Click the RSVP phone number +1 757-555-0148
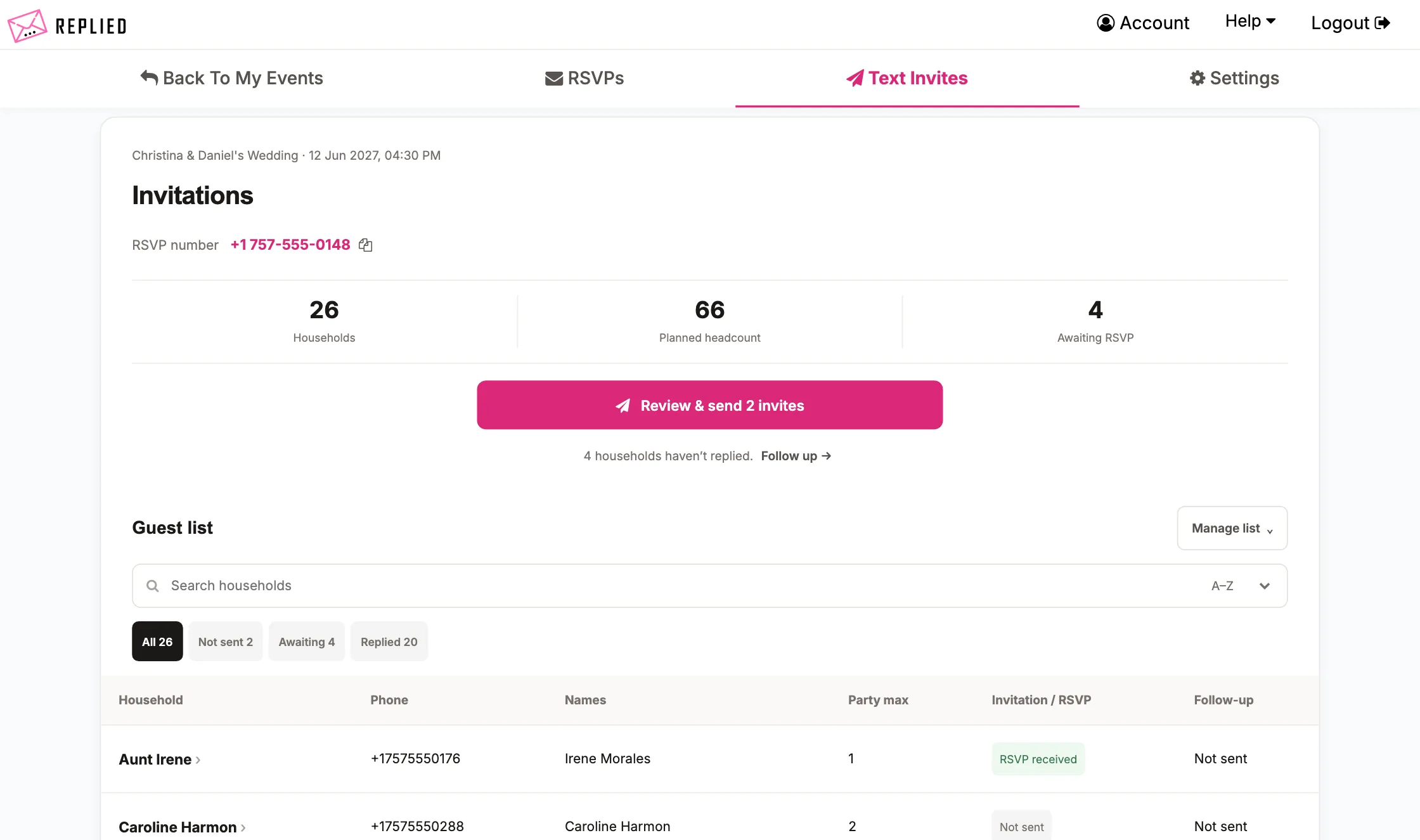1420x840 pixels. click(x=290, y=245)
